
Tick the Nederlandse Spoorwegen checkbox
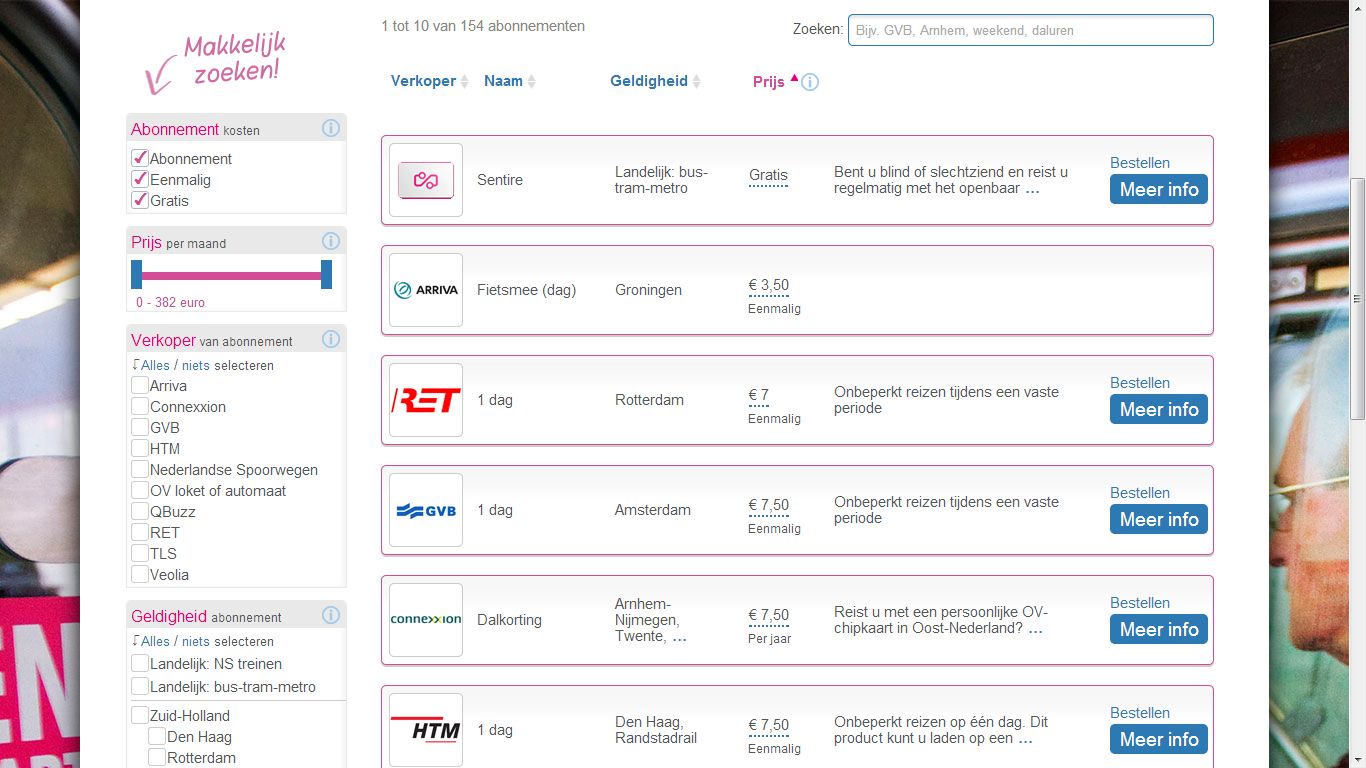tap(140, 469)
